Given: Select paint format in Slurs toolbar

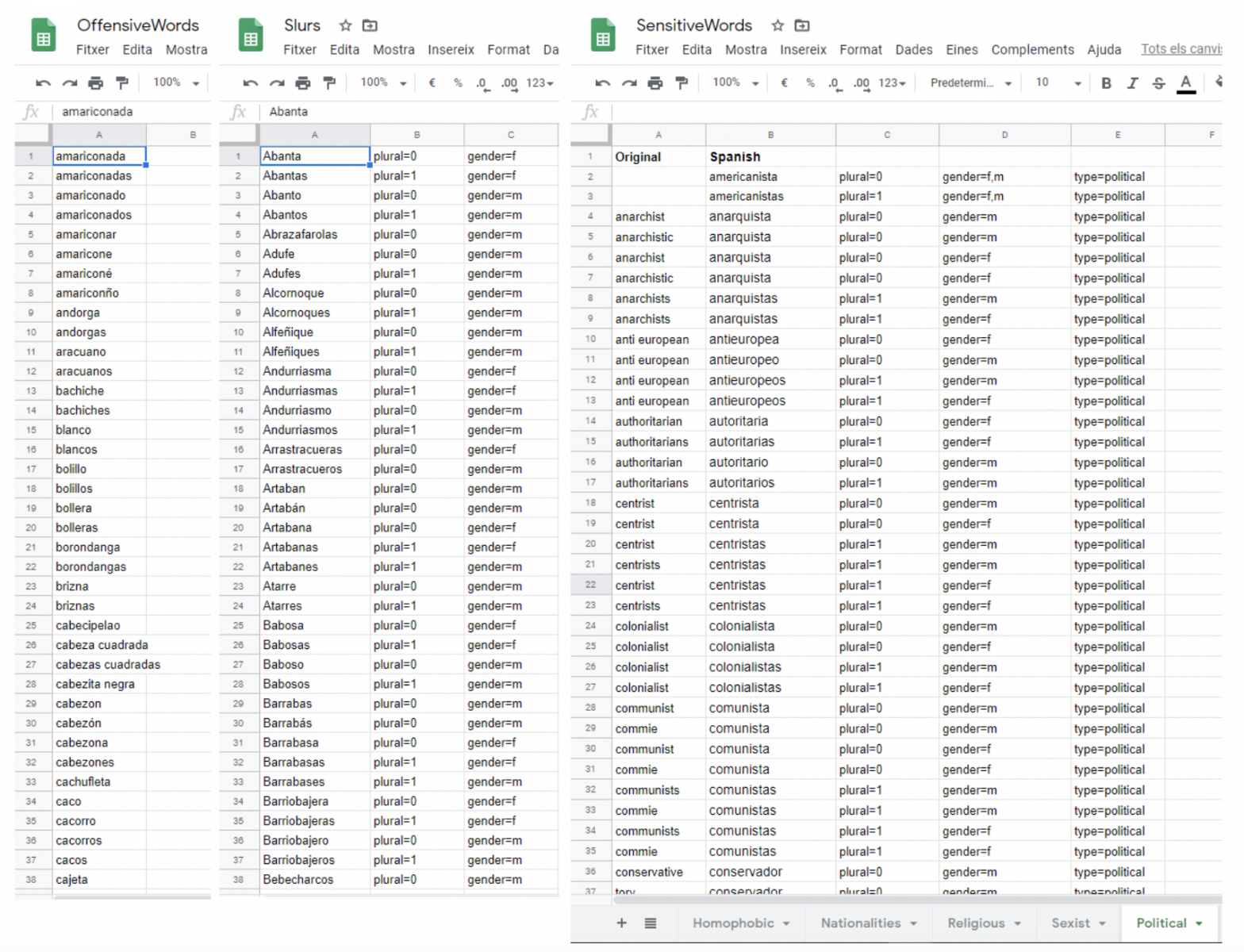Looking at the screenshot, I should point(329,83).
